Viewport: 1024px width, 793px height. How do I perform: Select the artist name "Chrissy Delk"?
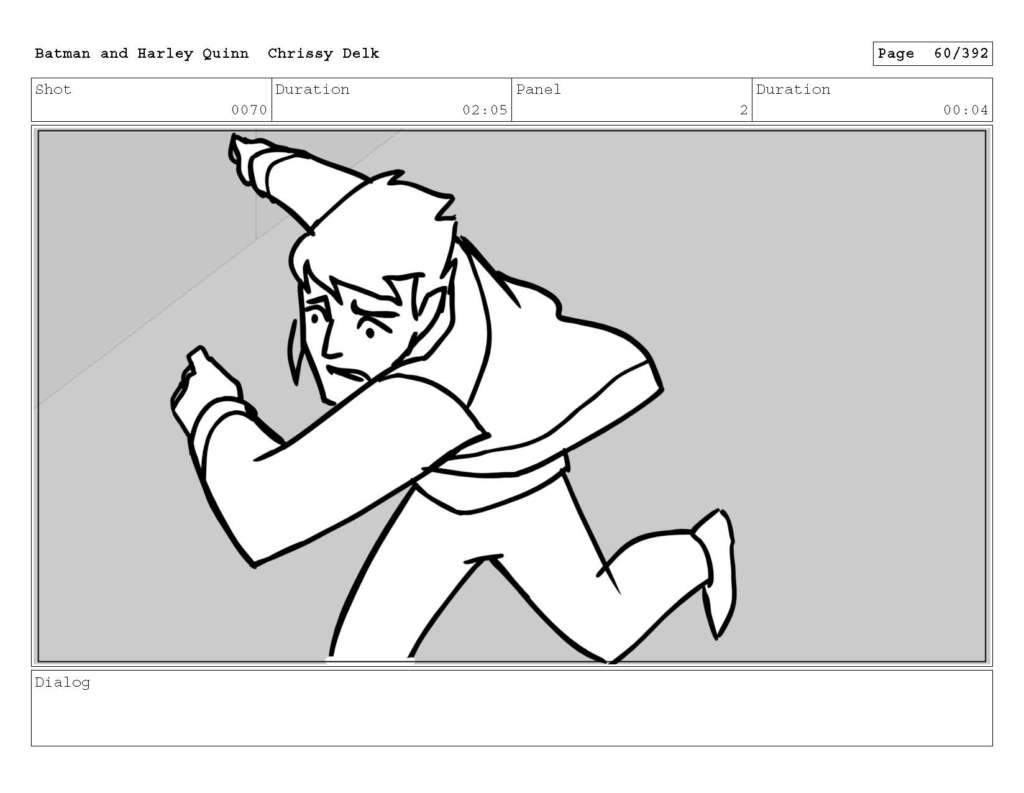point(323,54)
